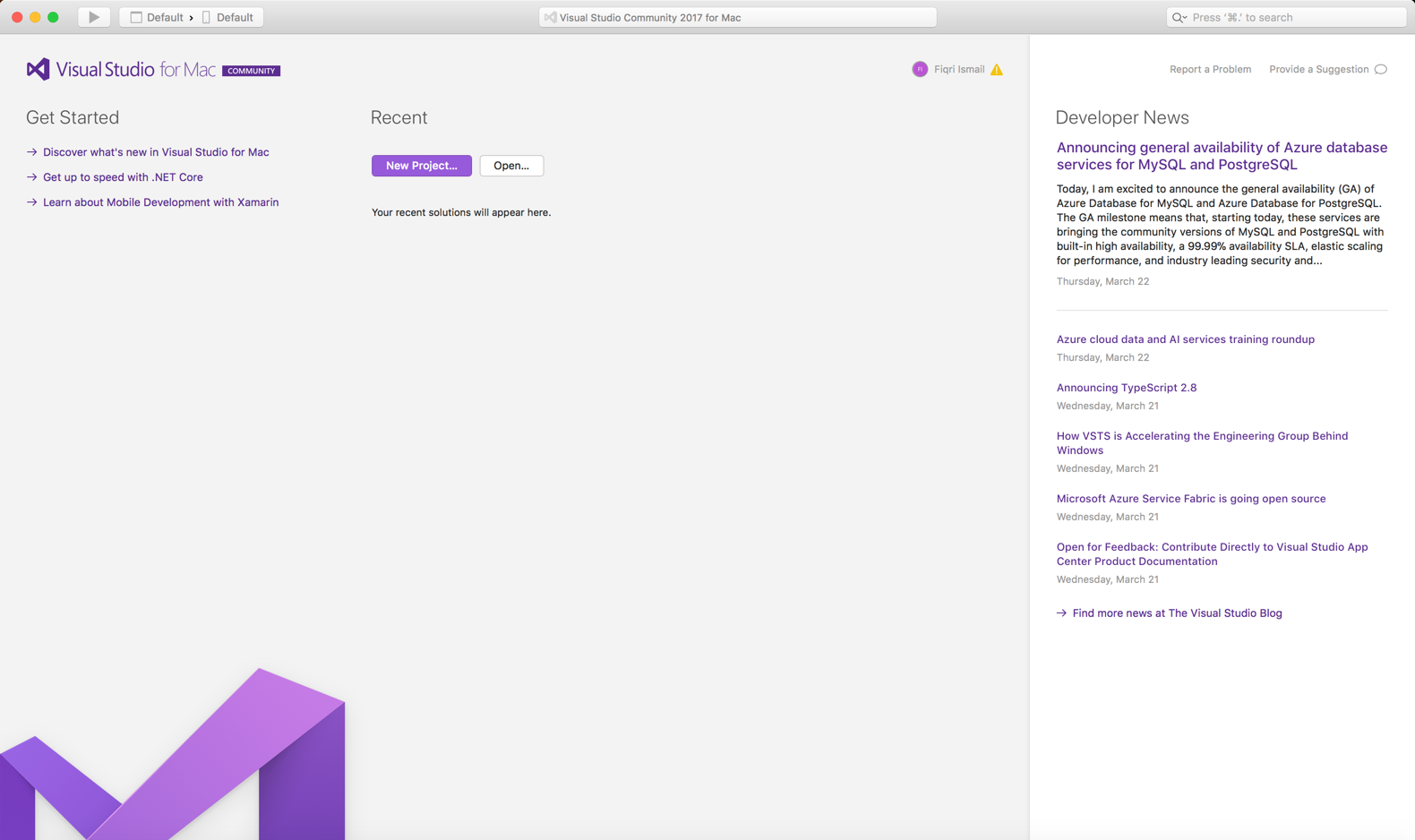Open Provide a Suggestion link
1415x840 pixels.
point(1318,69)
